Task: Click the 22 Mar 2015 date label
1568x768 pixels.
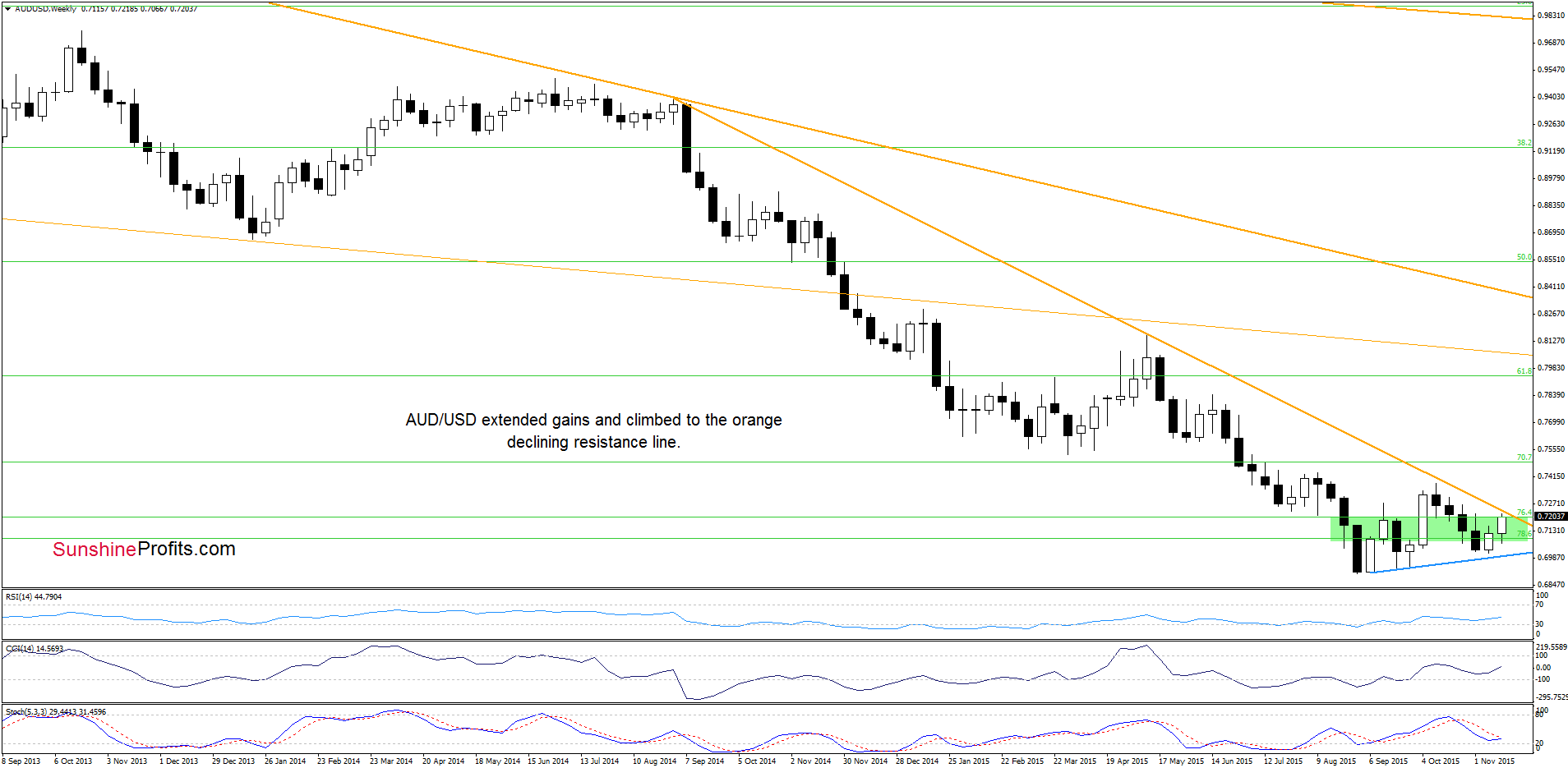Action: pyautogui.click(x=1074, y=761)
